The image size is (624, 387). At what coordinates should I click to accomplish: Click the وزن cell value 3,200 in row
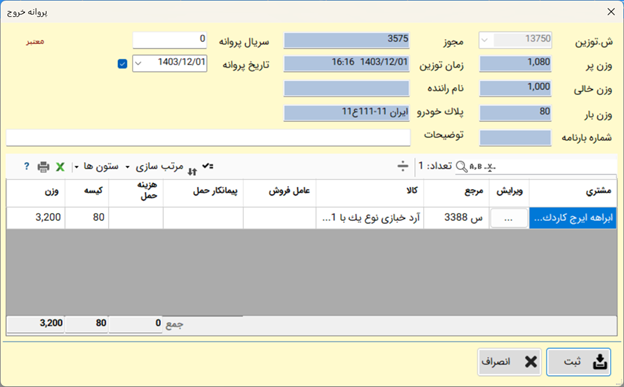point(36,218)
